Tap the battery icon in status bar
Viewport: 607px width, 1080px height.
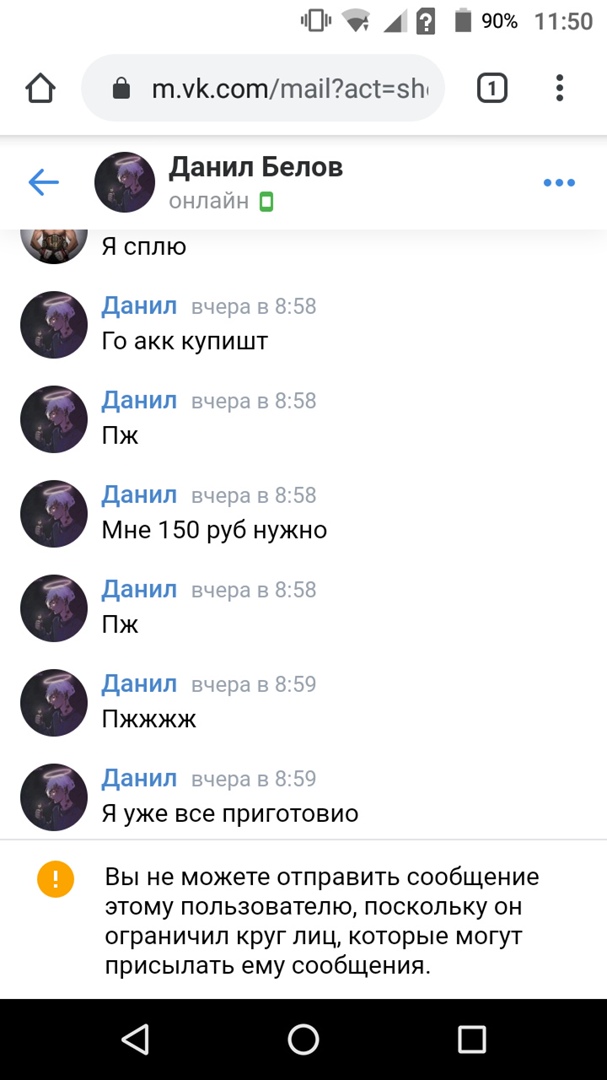point(462,21)
